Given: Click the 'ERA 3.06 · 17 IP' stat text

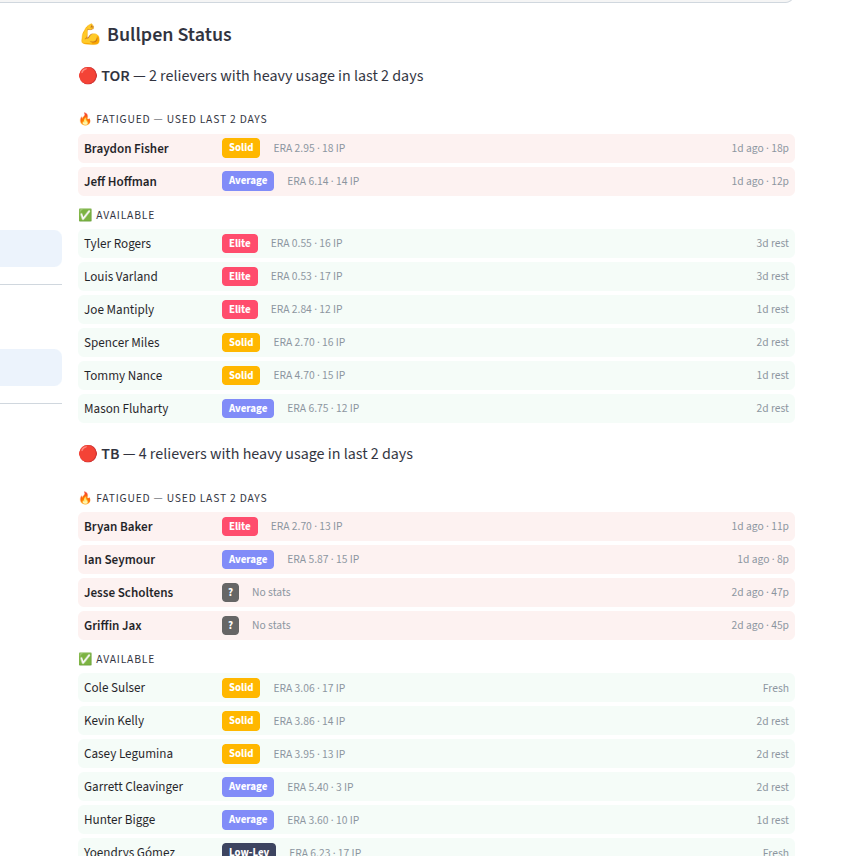Looking at the screenshot, I should [x=310, y=688].
